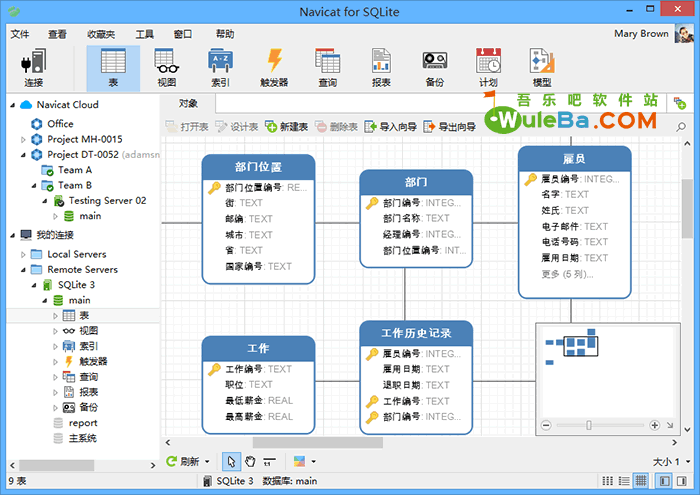Click the search magnifier icon
The width and height of the screenshot is (700, 495).
681,127
